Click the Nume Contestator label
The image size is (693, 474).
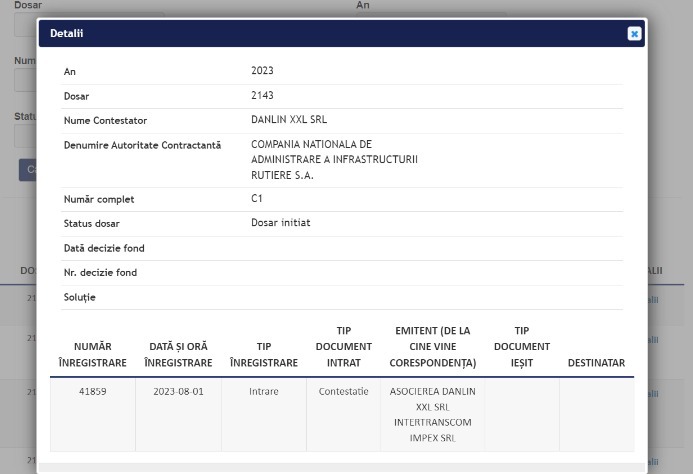click(105, 121)
